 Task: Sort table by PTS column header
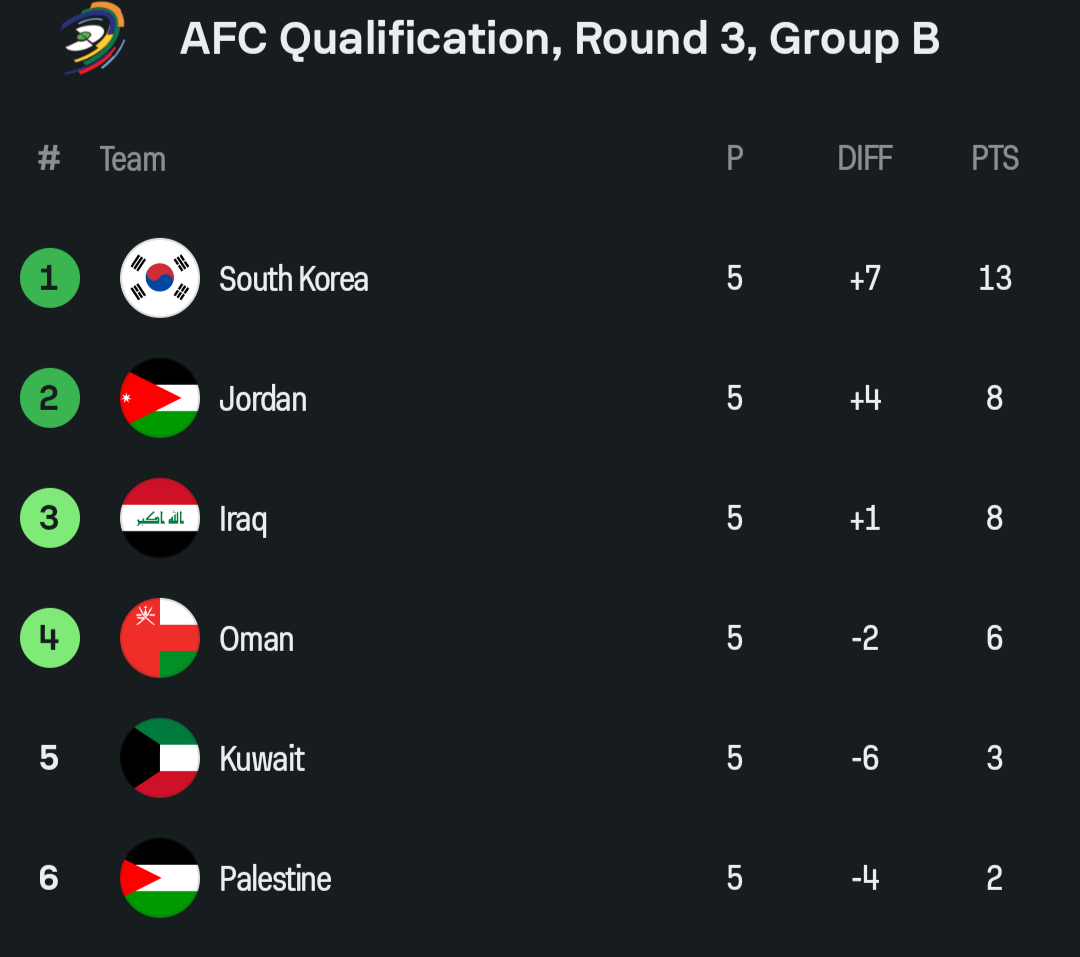tap(995, 158)
